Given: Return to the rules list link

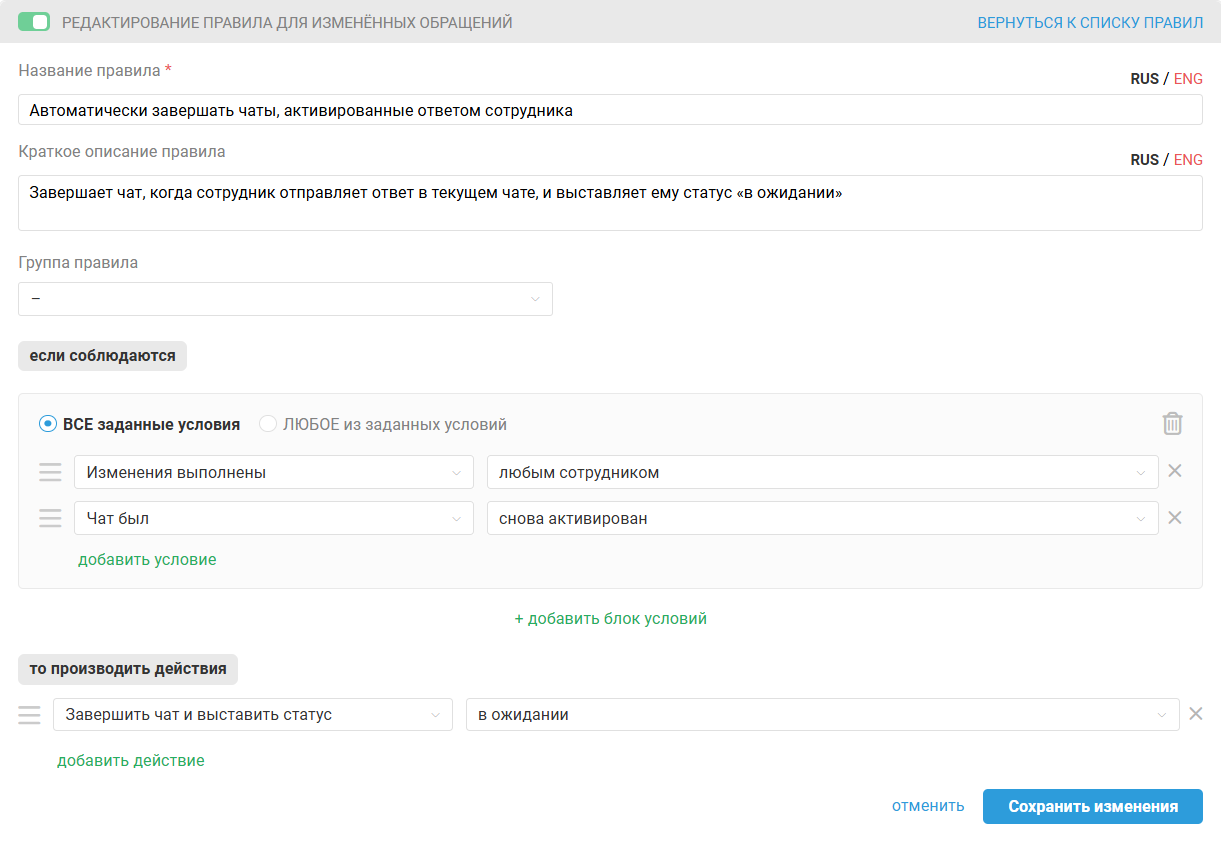Looking at the screenshot, I should tap(1090, 22).
